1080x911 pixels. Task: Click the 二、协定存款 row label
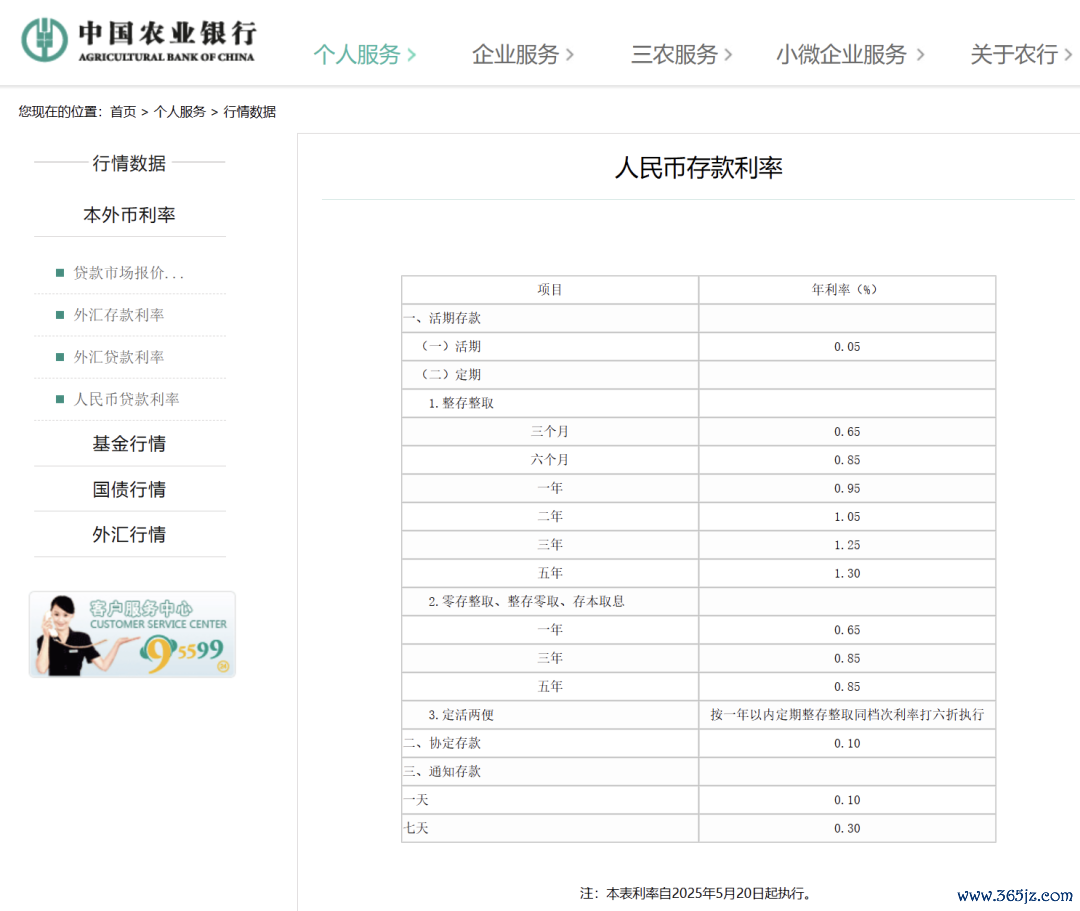(443, 743)
